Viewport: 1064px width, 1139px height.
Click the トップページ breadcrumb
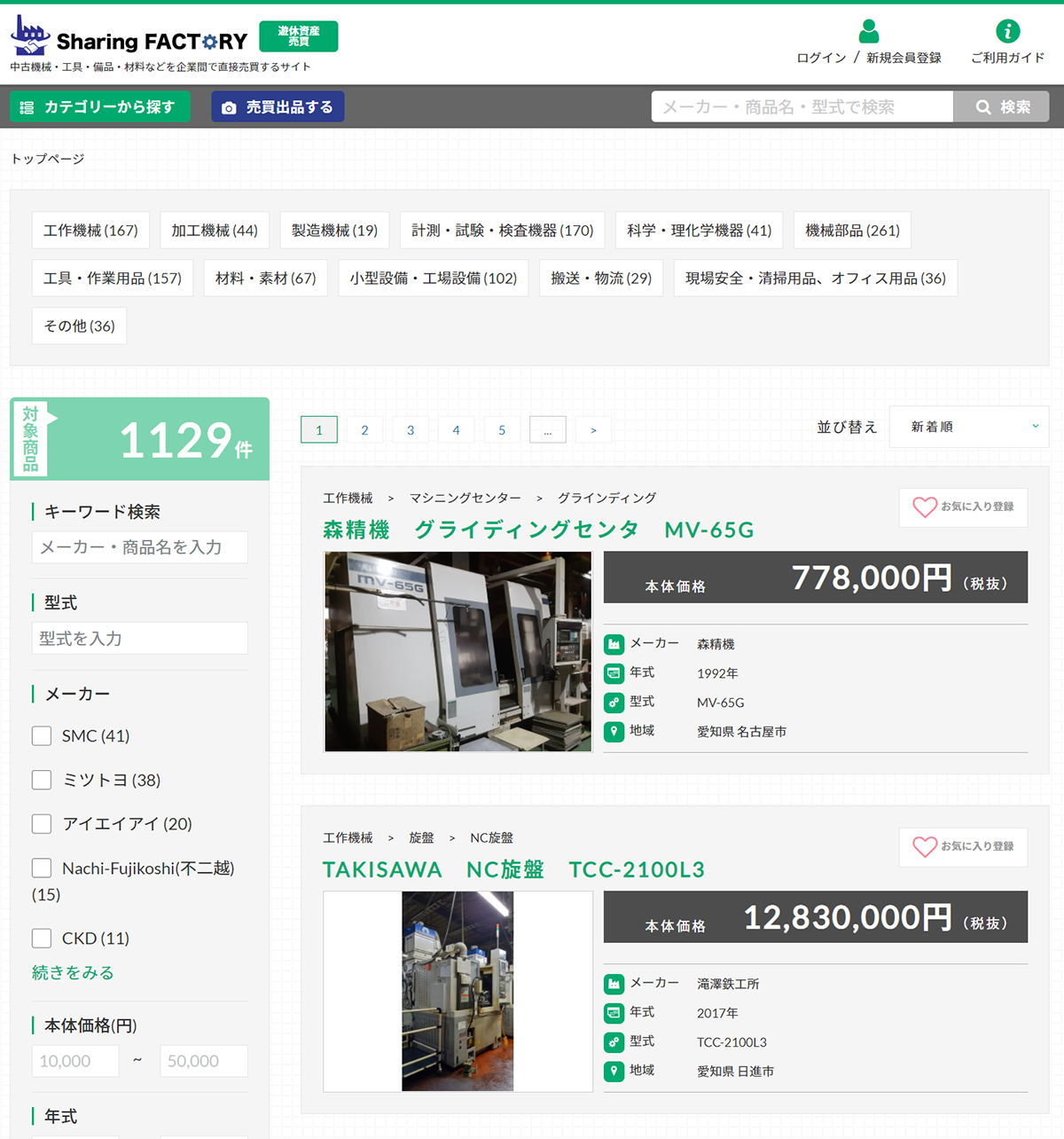(x=47, y=159)
